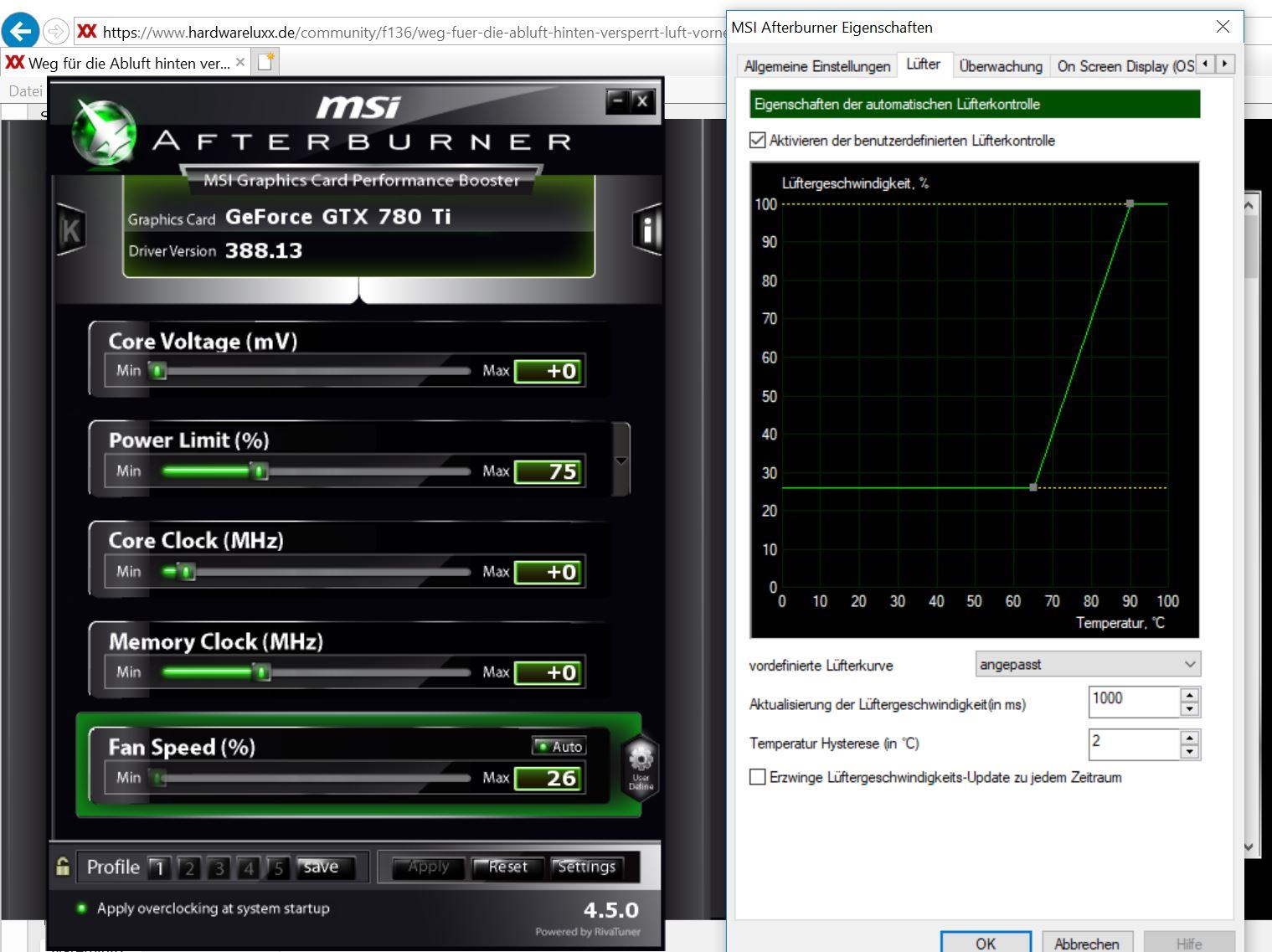This screenshot has height=952, width=1272.
Task: Click the profile lock icon
Action: click(63, 866)
